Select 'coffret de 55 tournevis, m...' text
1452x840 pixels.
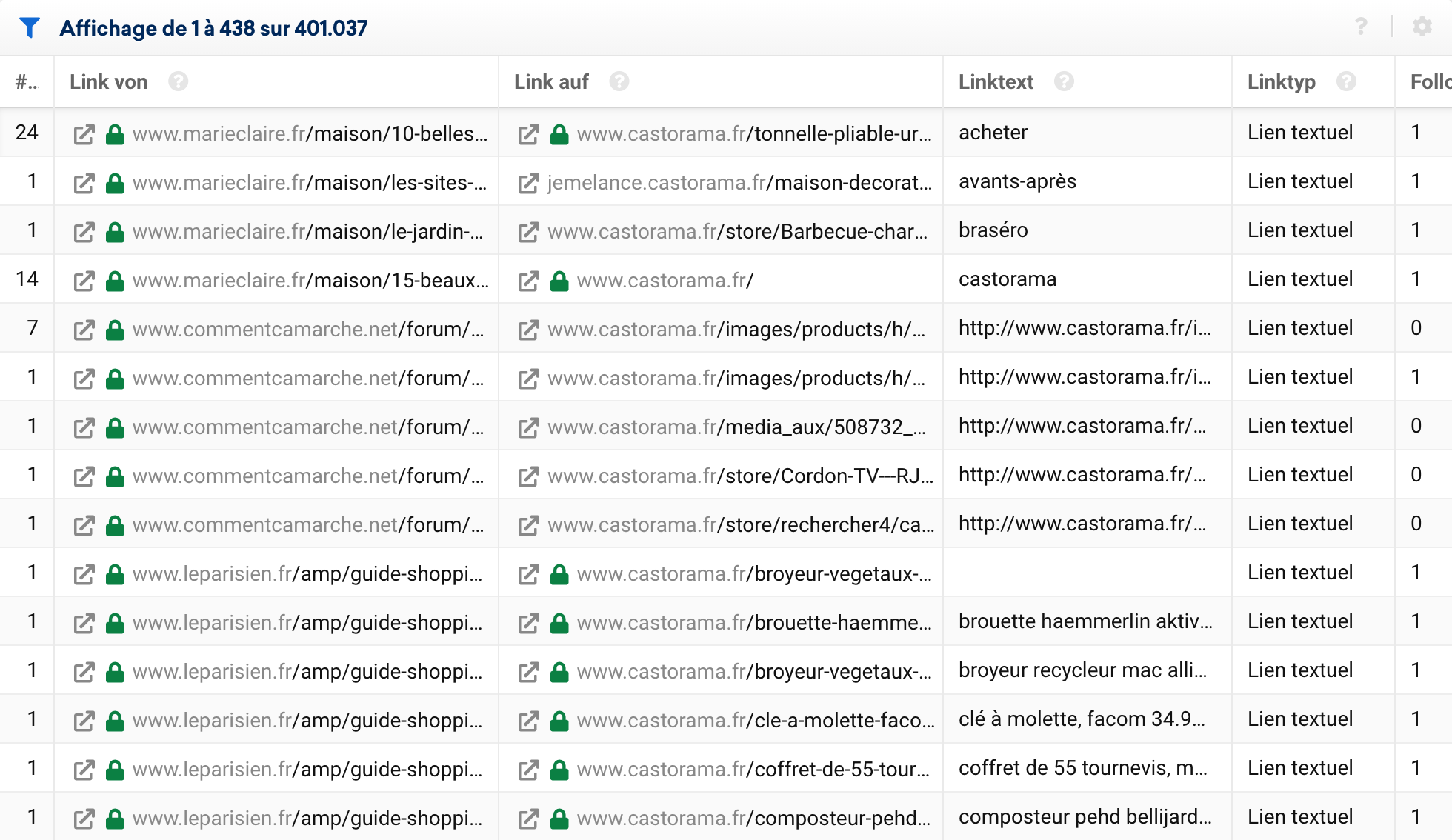[x=1082, y=768]
